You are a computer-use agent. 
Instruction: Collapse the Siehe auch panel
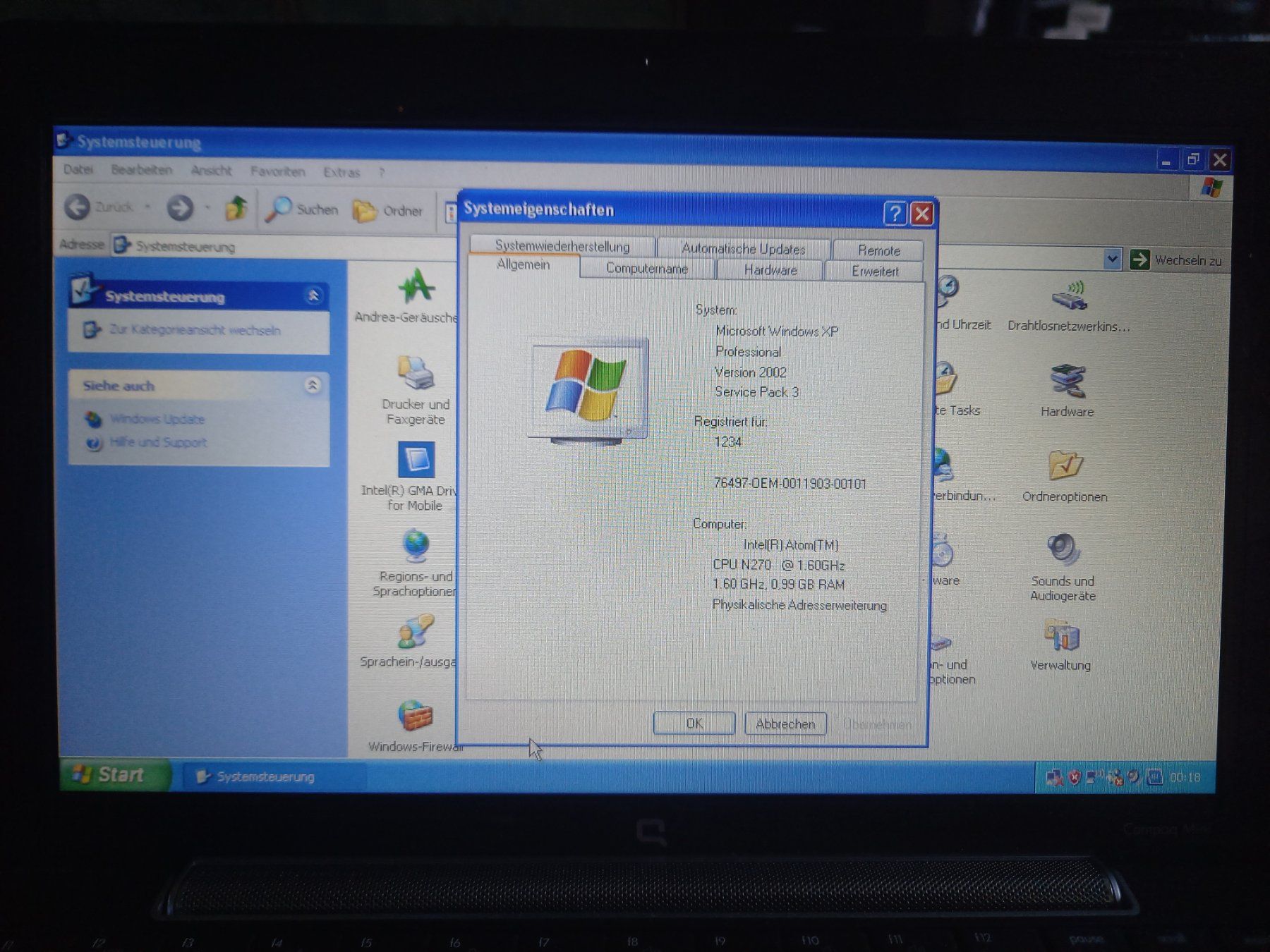(313, 385)
